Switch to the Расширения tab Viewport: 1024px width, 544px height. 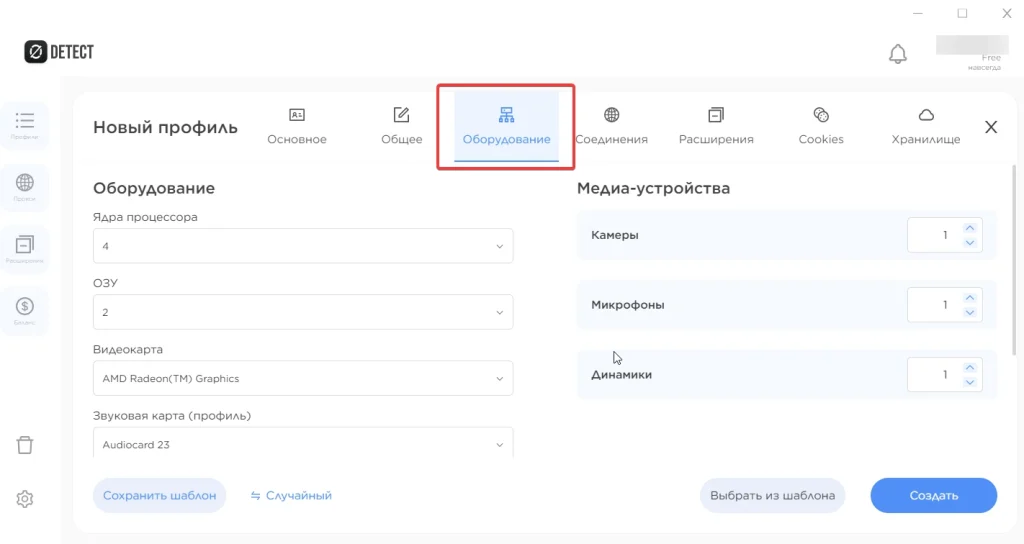tap(716, 127)
